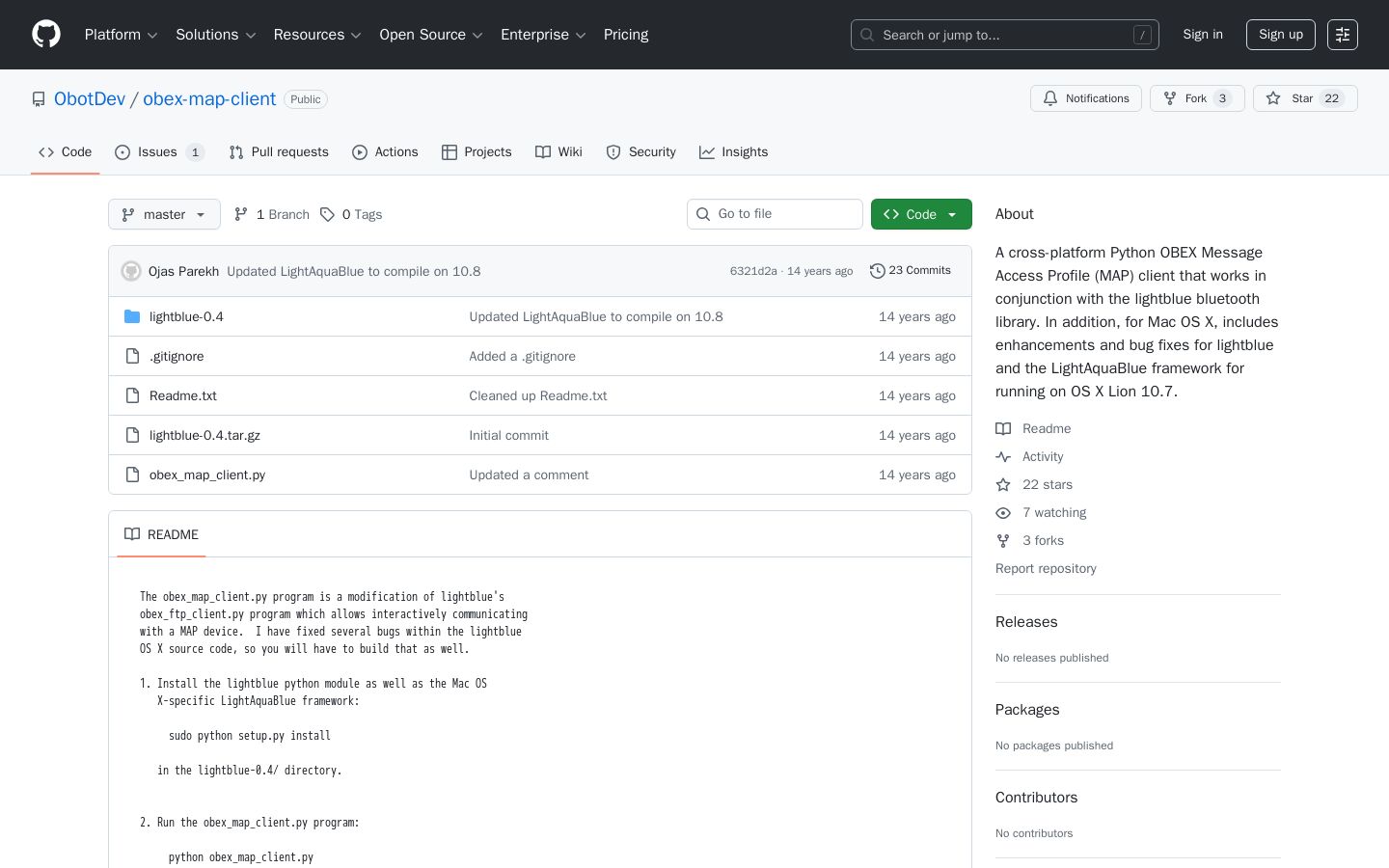The width and height of the screenshot is (1389, 868).
Task: Open the 'Initial commit' commit message
Action: 508,435
